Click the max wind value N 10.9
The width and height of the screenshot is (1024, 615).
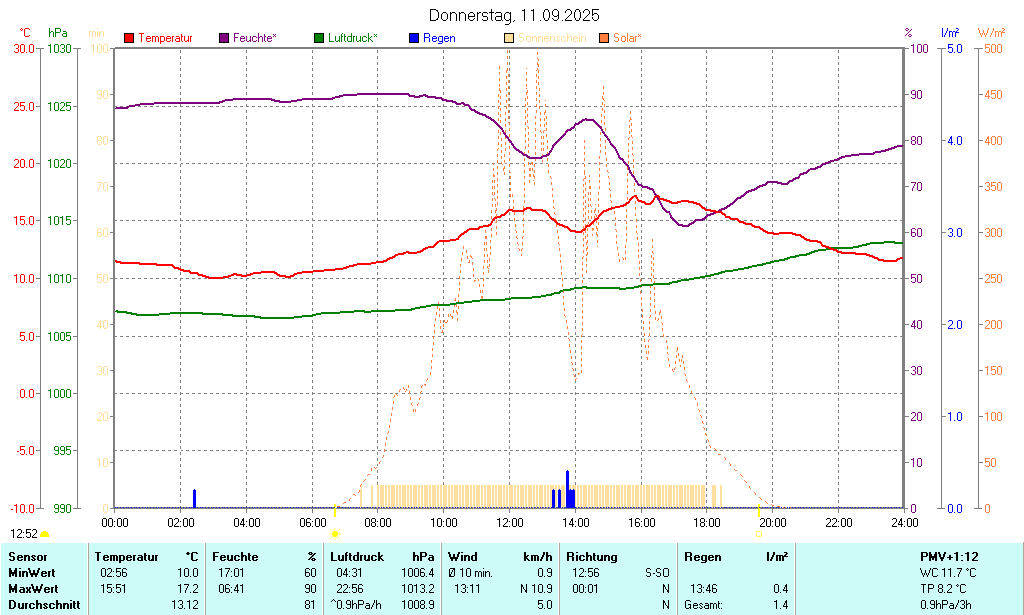[536, 588]
